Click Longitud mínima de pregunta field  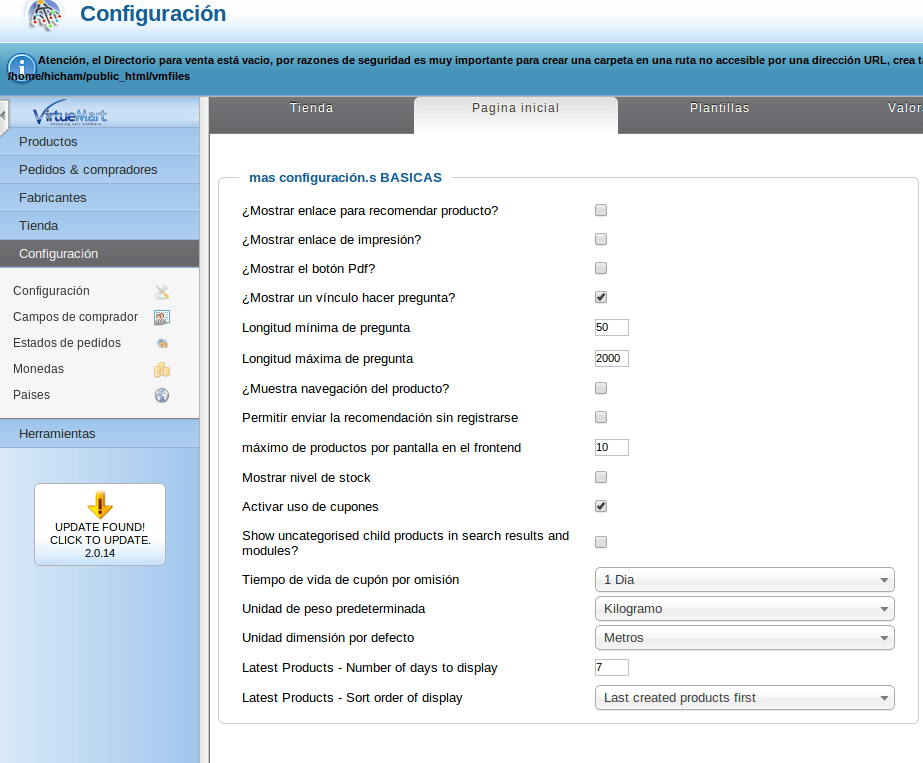pos(612,327)
